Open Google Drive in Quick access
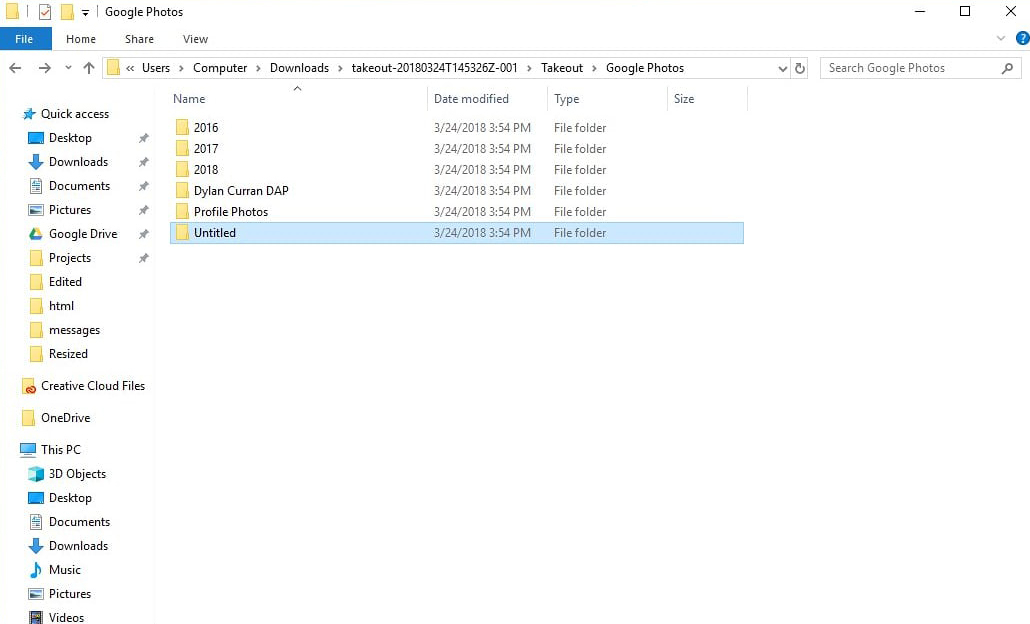This screenshot has height=624, width=1030. [x=83, y=234]
